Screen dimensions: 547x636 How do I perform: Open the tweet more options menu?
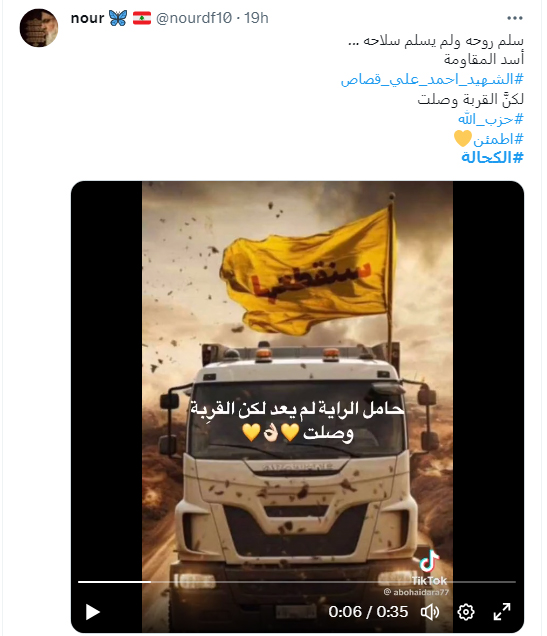515,18
